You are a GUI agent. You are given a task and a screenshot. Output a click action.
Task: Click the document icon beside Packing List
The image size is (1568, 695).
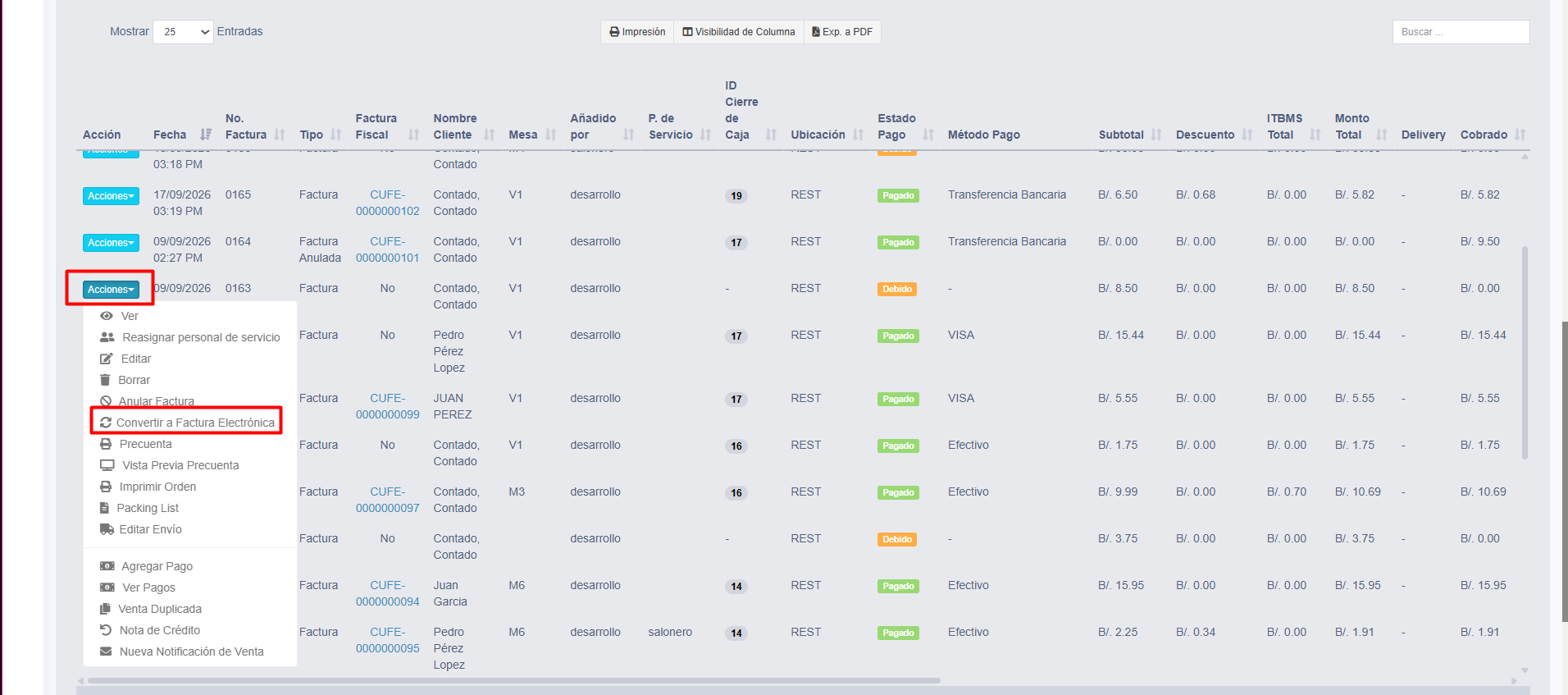click(104, 508)
